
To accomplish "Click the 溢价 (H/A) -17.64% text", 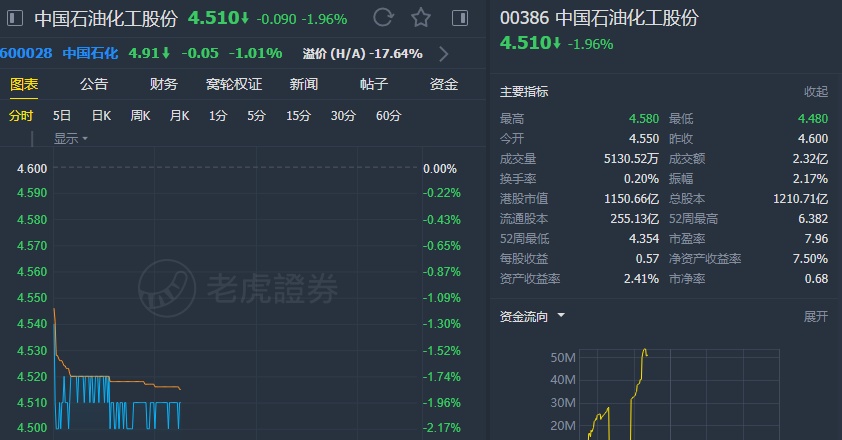I will coord(362,54).
